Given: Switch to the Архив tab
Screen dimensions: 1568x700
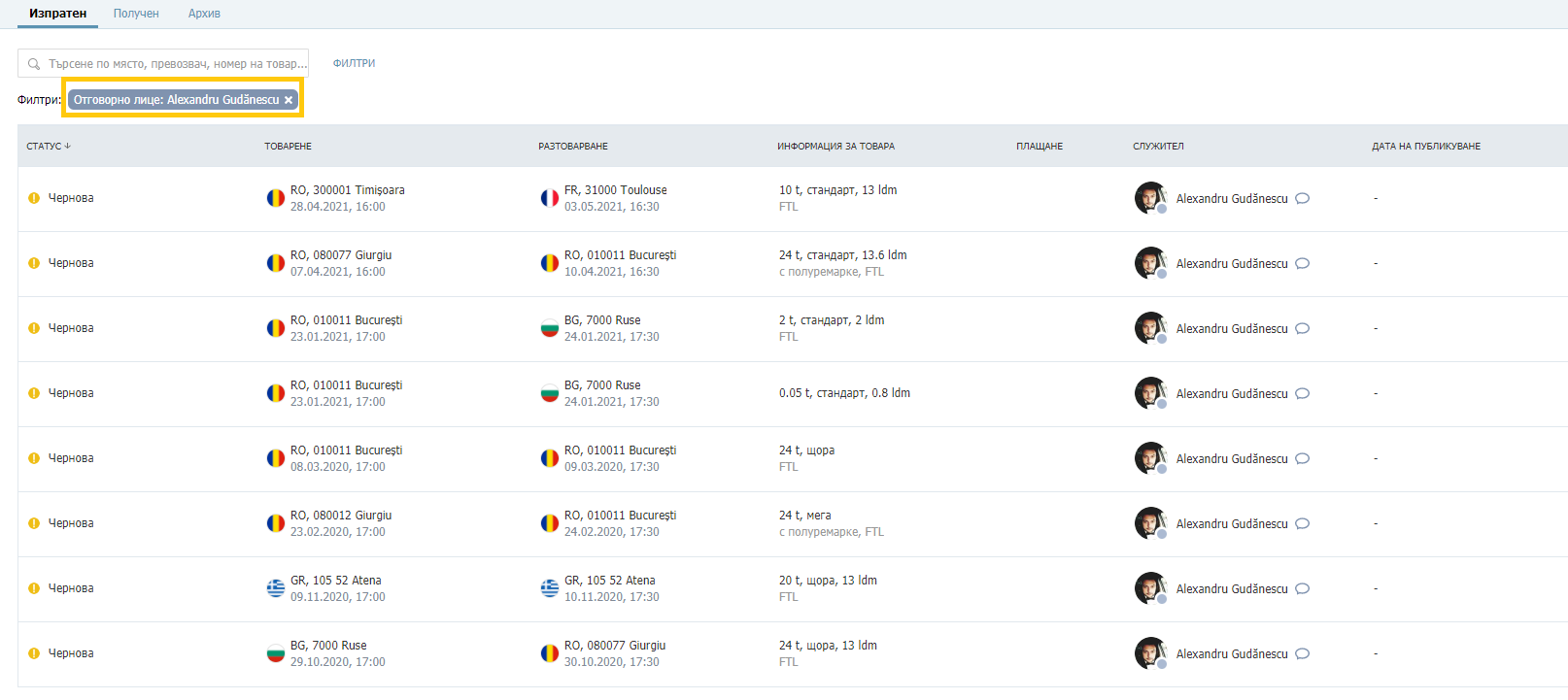Looking at the screenshot, I should click(x=204, y=14).
